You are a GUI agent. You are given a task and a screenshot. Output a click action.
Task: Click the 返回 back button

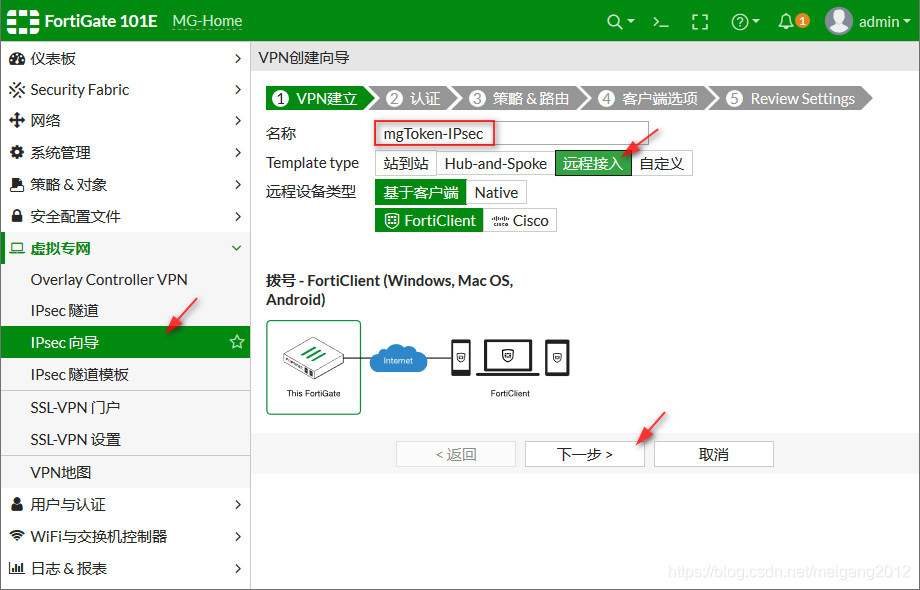[x=456, y=454]
